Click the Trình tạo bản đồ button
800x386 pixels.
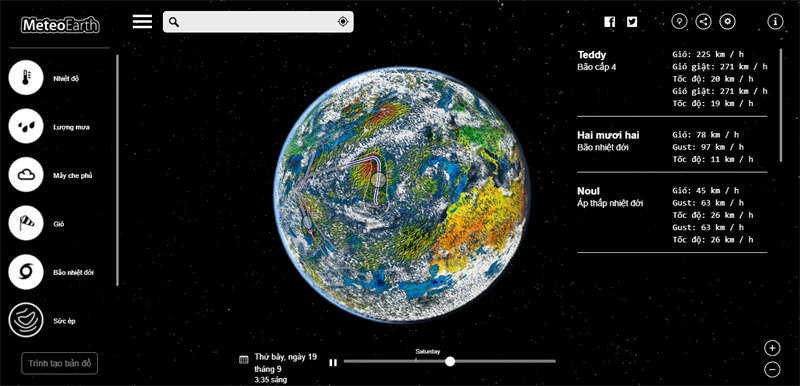pos(60,364)
